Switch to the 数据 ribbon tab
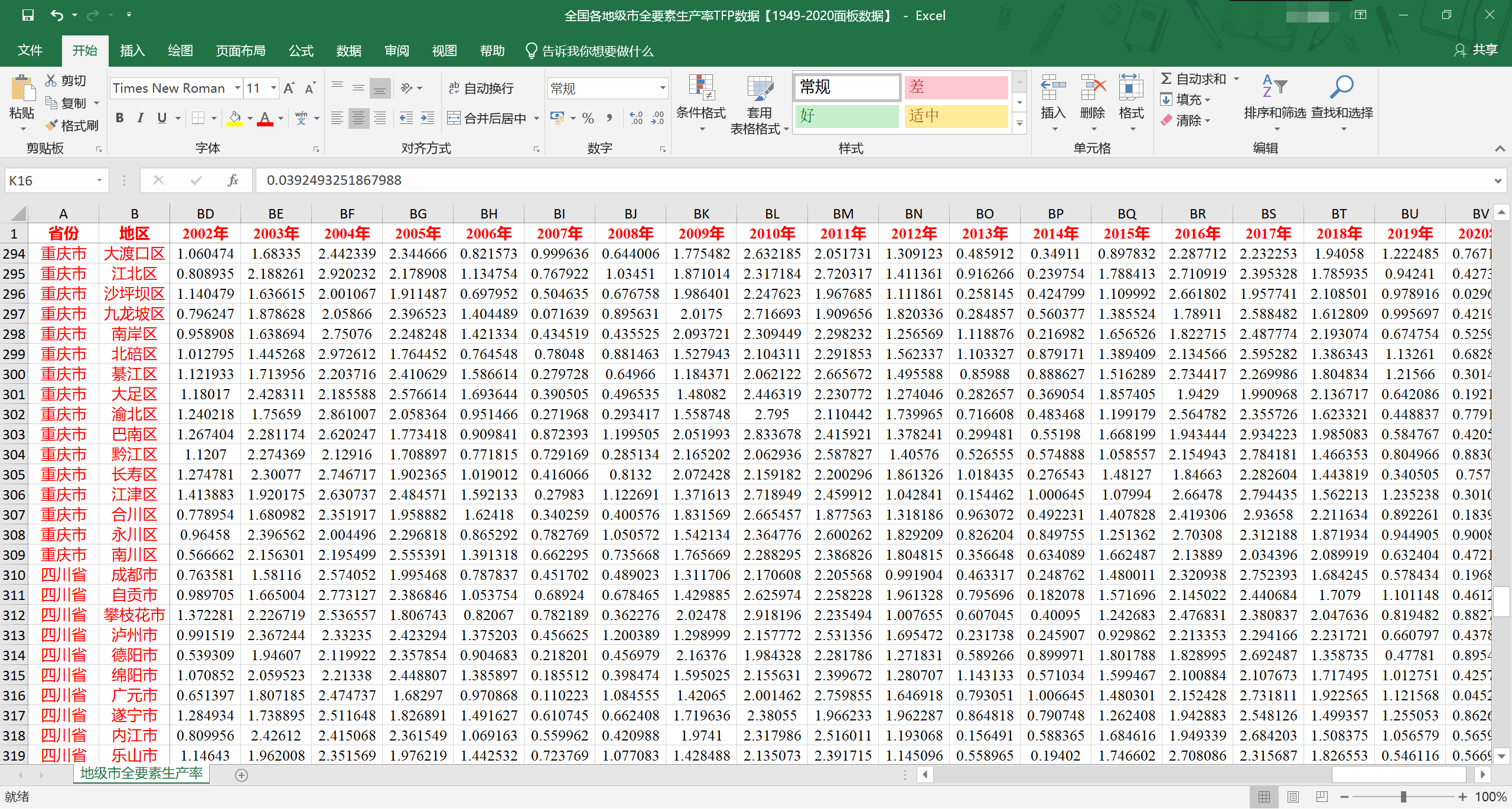This screenshot has width=1512, height=809. click(348, 51)
